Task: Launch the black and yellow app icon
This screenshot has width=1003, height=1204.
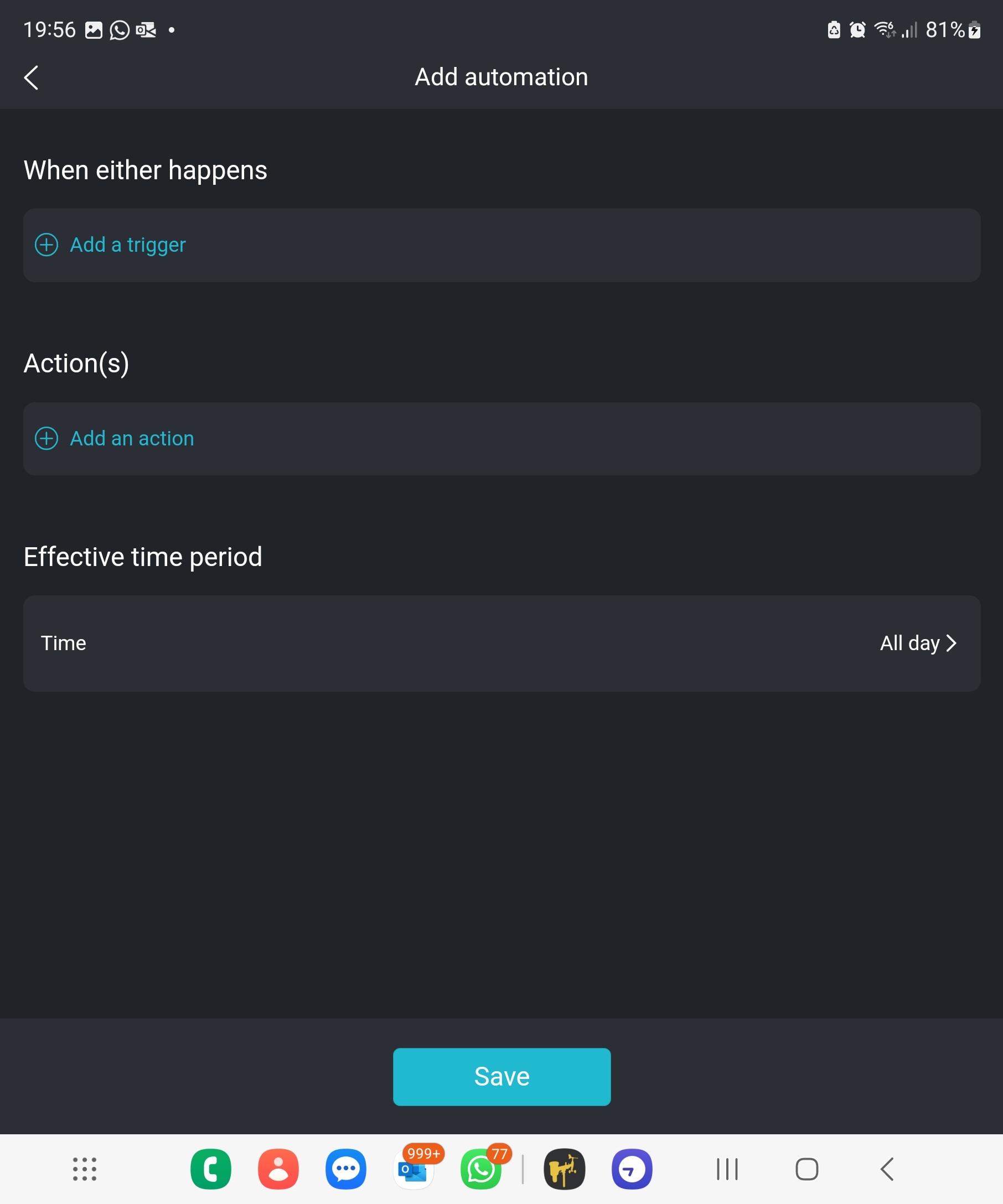Action: [564, 1169]
